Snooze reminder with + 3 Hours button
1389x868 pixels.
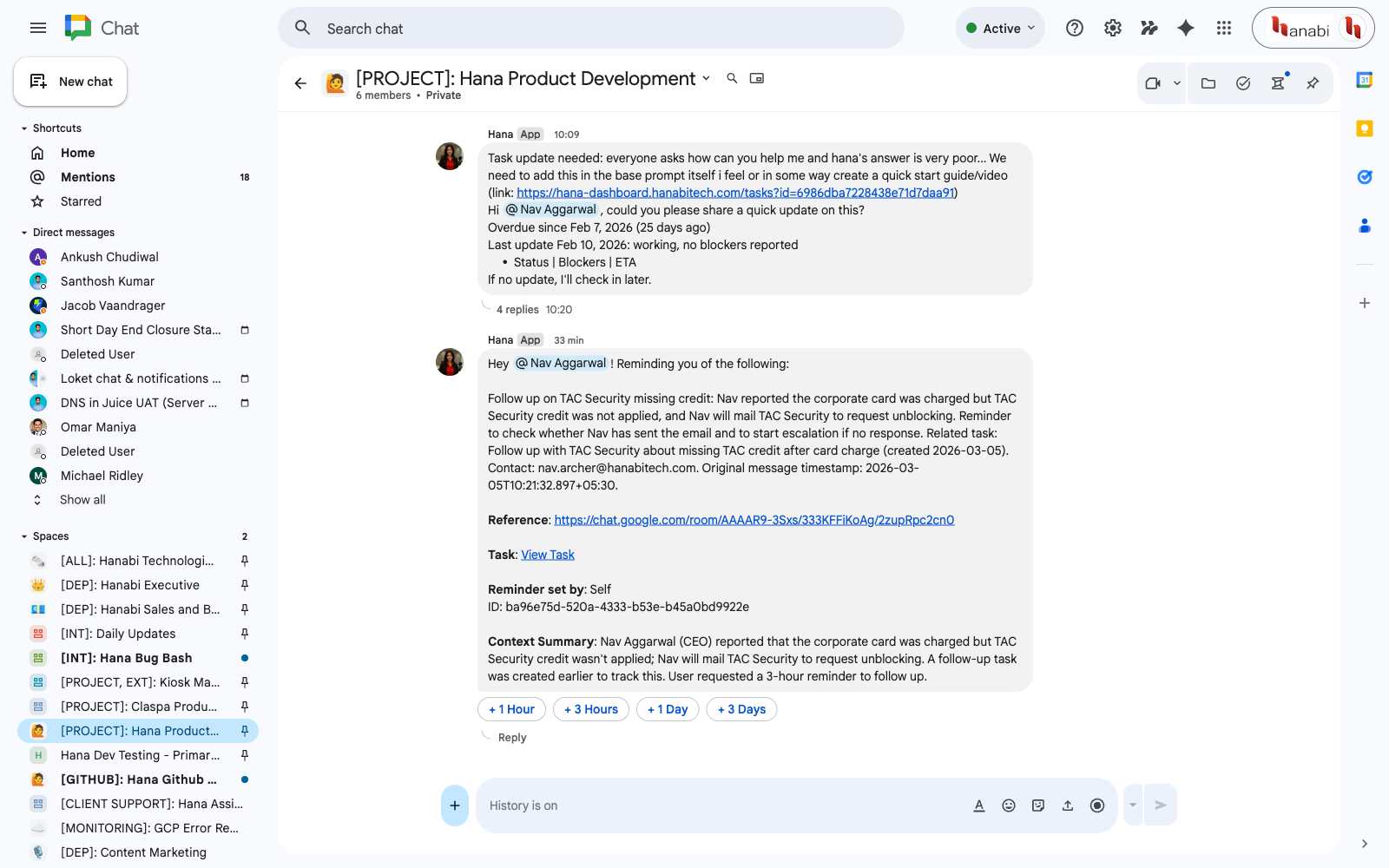pos(590,709)
